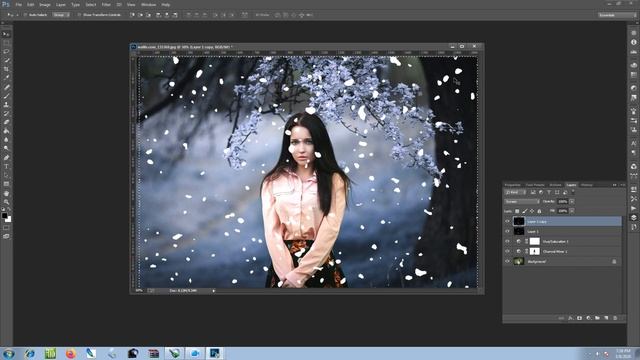The width and height of the screenshot is (640, 360).
Task: Toggle lock image pixels brush icon
Action: pyautogui.click(x=524, y=211)
